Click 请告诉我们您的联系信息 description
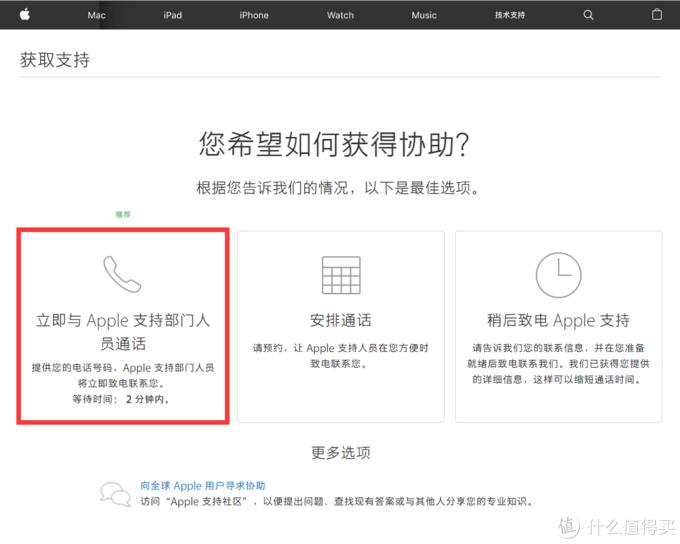 (559, 364)
